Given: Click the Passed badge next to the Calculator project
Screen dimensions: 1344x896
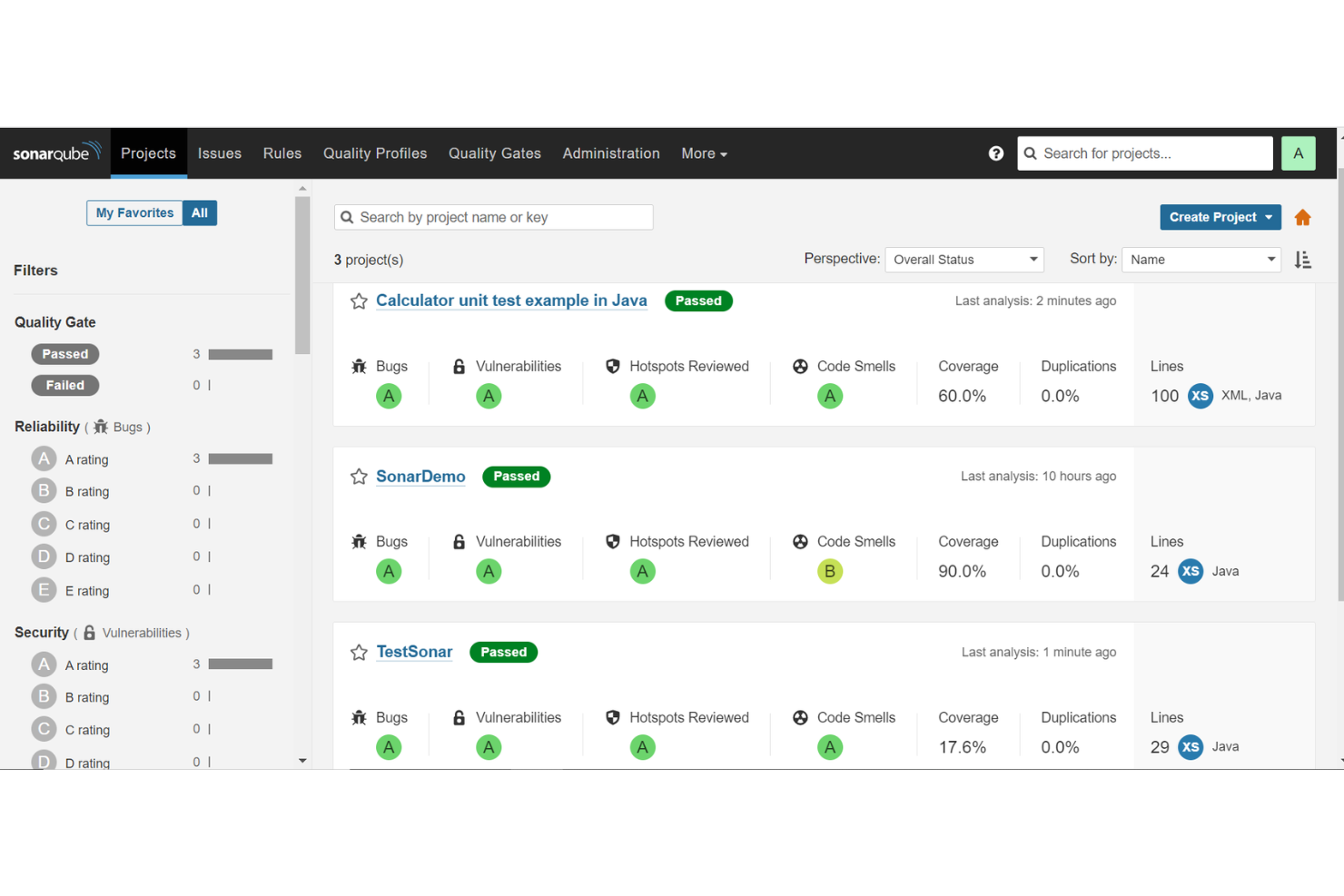Looking at the screenshot, I should click(698, 300).
